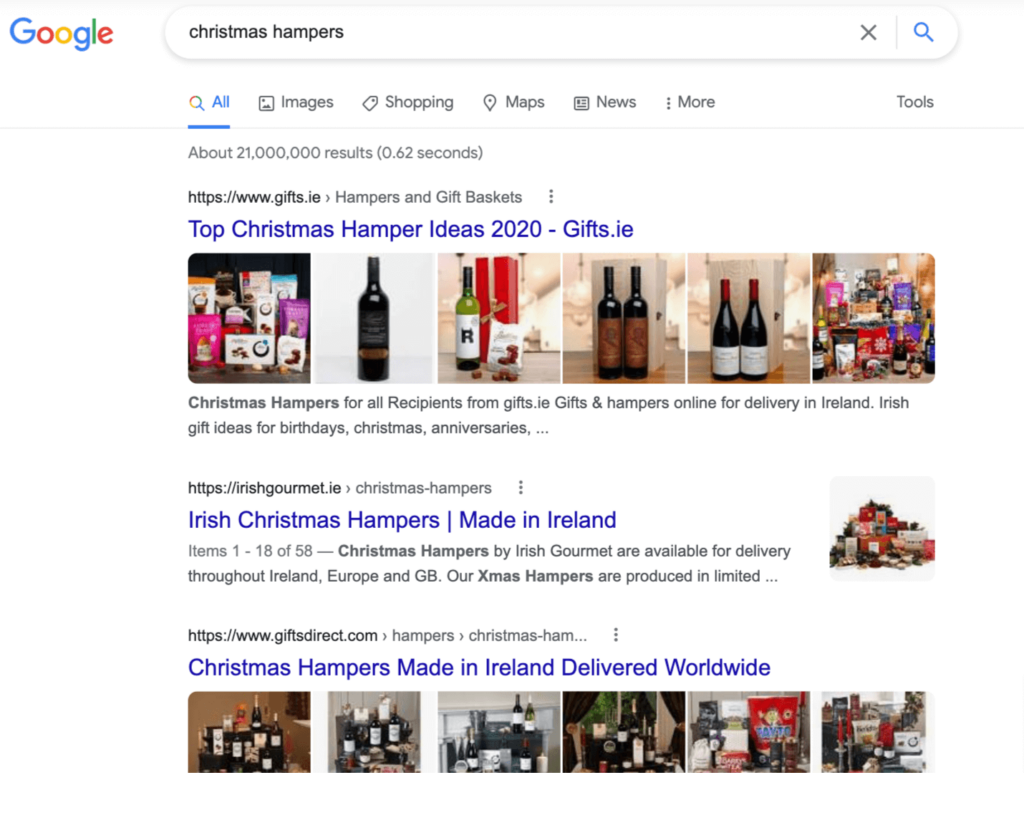Select the All results tab
Screen dimensions: 1024x828
pyautogui.click(x=209, y=103)
